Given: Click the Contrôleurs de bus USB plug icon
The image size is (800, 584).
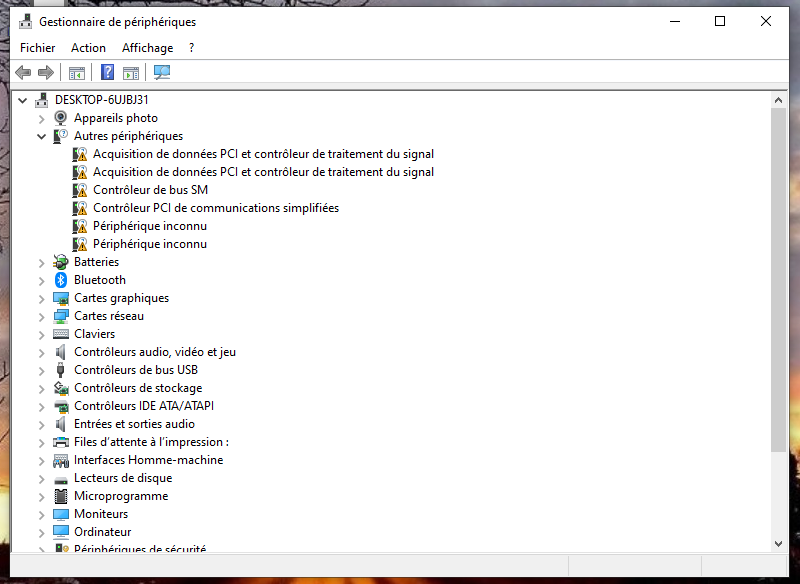Looking at the screenshot, I should pyautogui.click(x=61, y=370).
